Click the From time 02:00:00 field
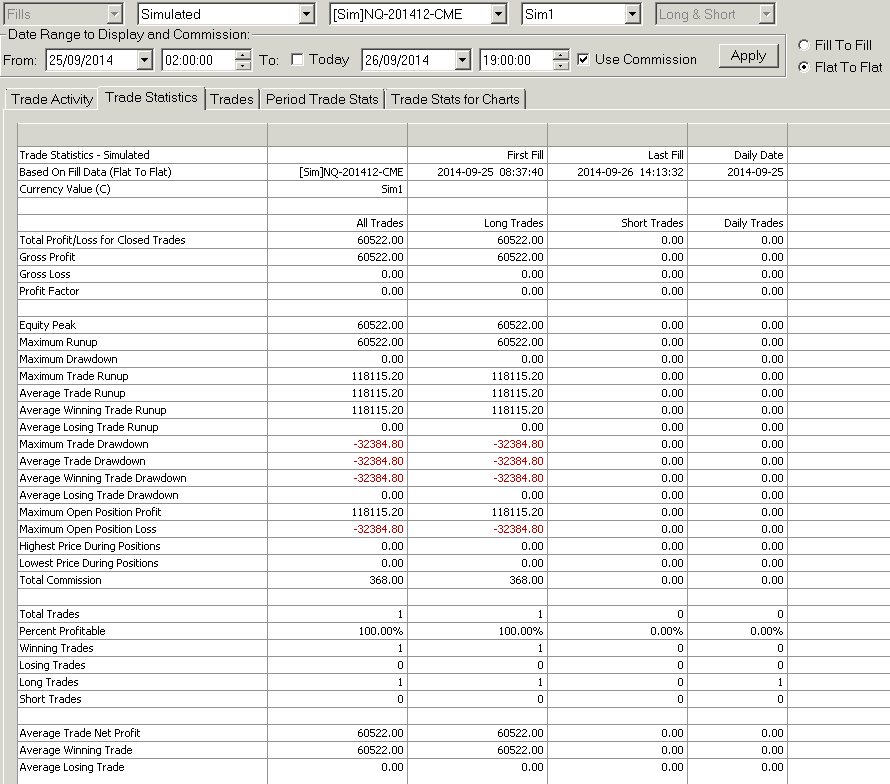 pos(198,60)
